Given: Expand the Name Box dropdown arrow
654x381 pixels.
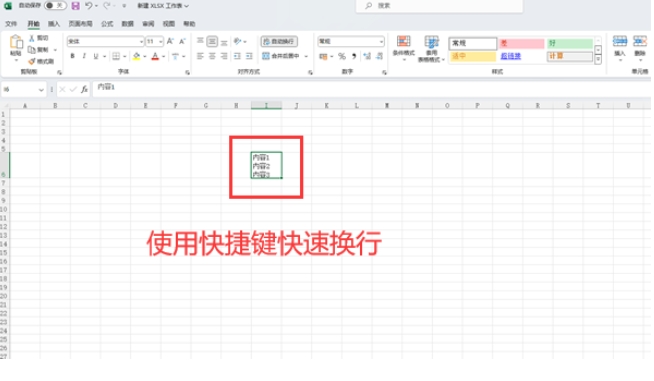Looking at the screenshot, I should coord(41,90).
